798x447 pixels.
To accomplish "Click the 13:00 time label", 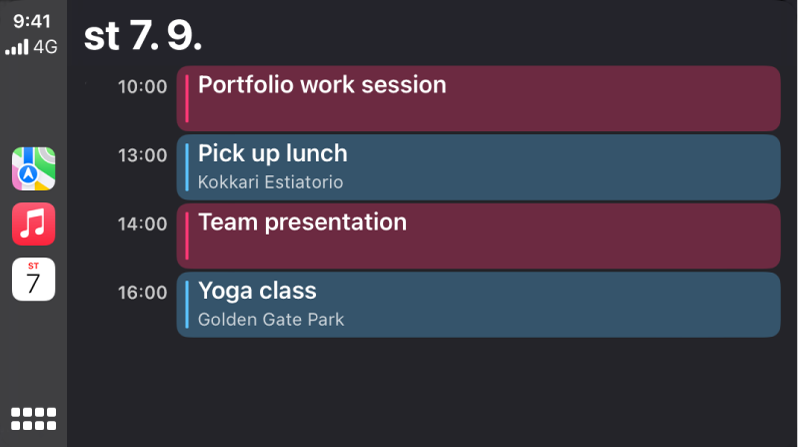I will coord(142,155).
